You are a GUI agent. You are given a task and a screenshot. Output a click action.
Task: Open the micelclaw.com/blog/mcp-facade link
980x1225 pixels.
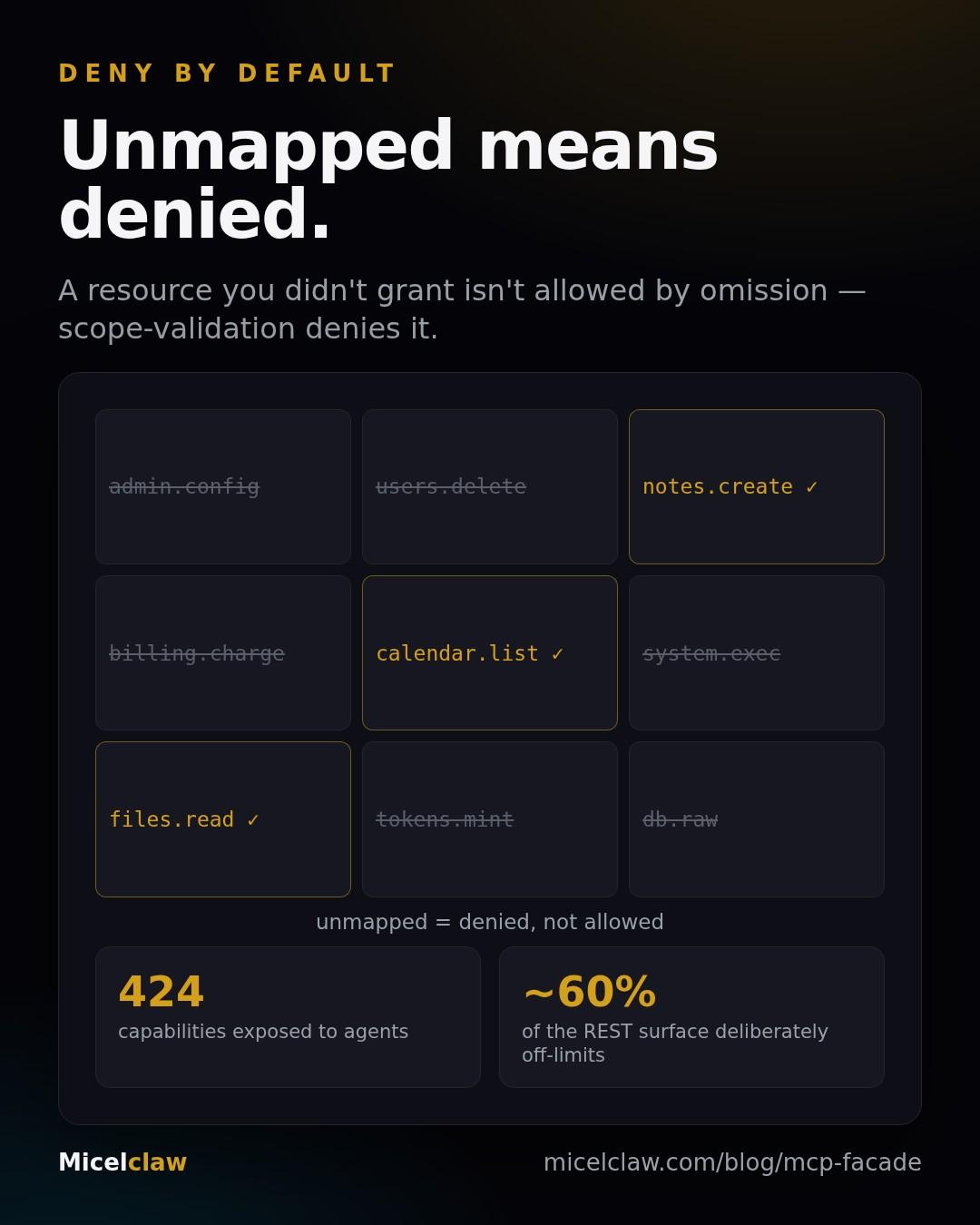point(732,1162)
